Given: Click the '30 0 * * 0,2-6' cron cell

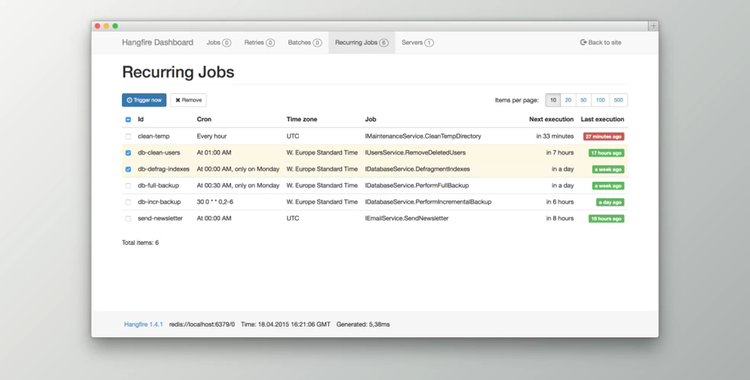Looking at the screenshot, I should 215,202.
